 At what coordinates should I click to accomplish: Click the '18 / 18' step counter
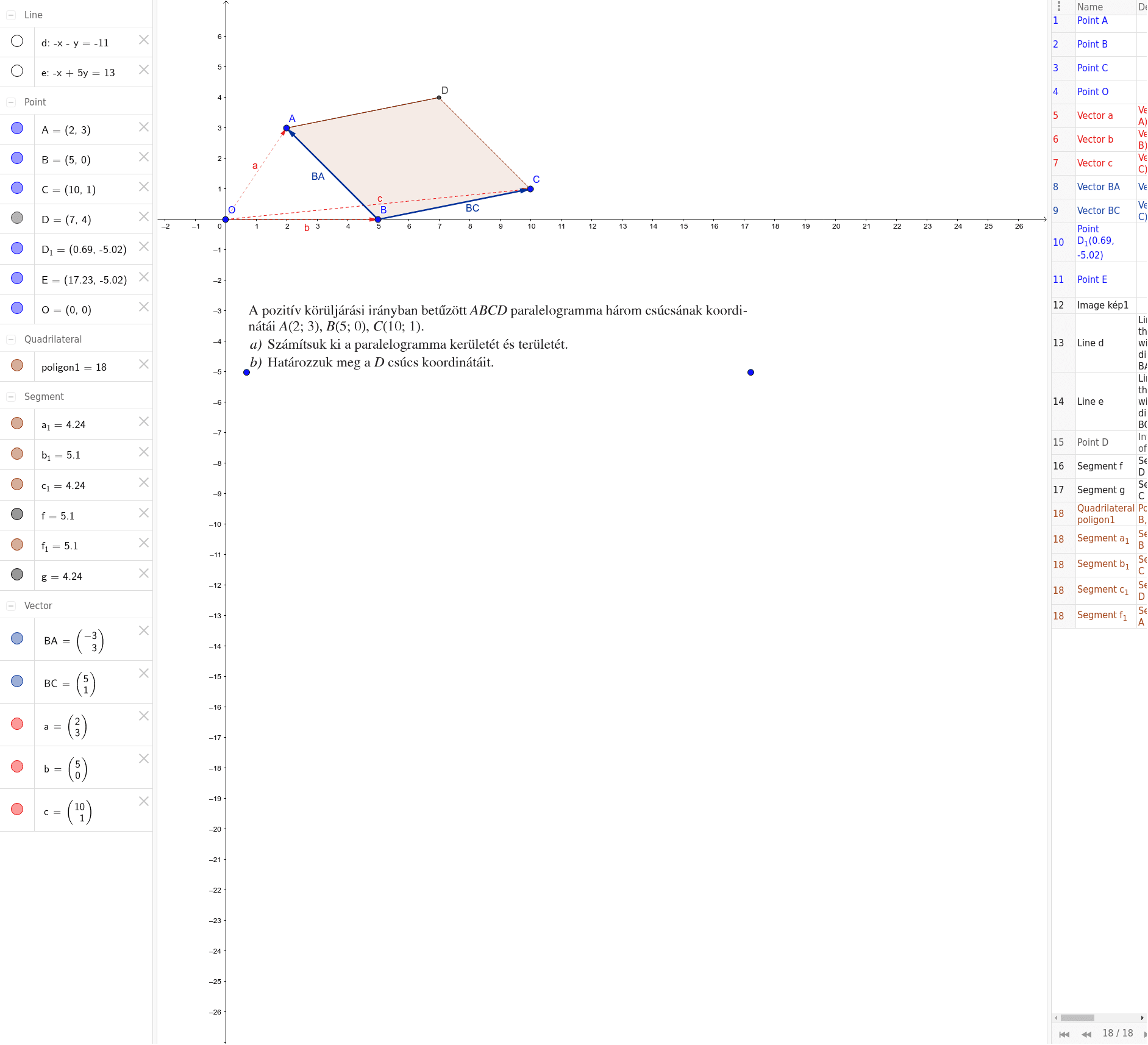(1118, 1033)
